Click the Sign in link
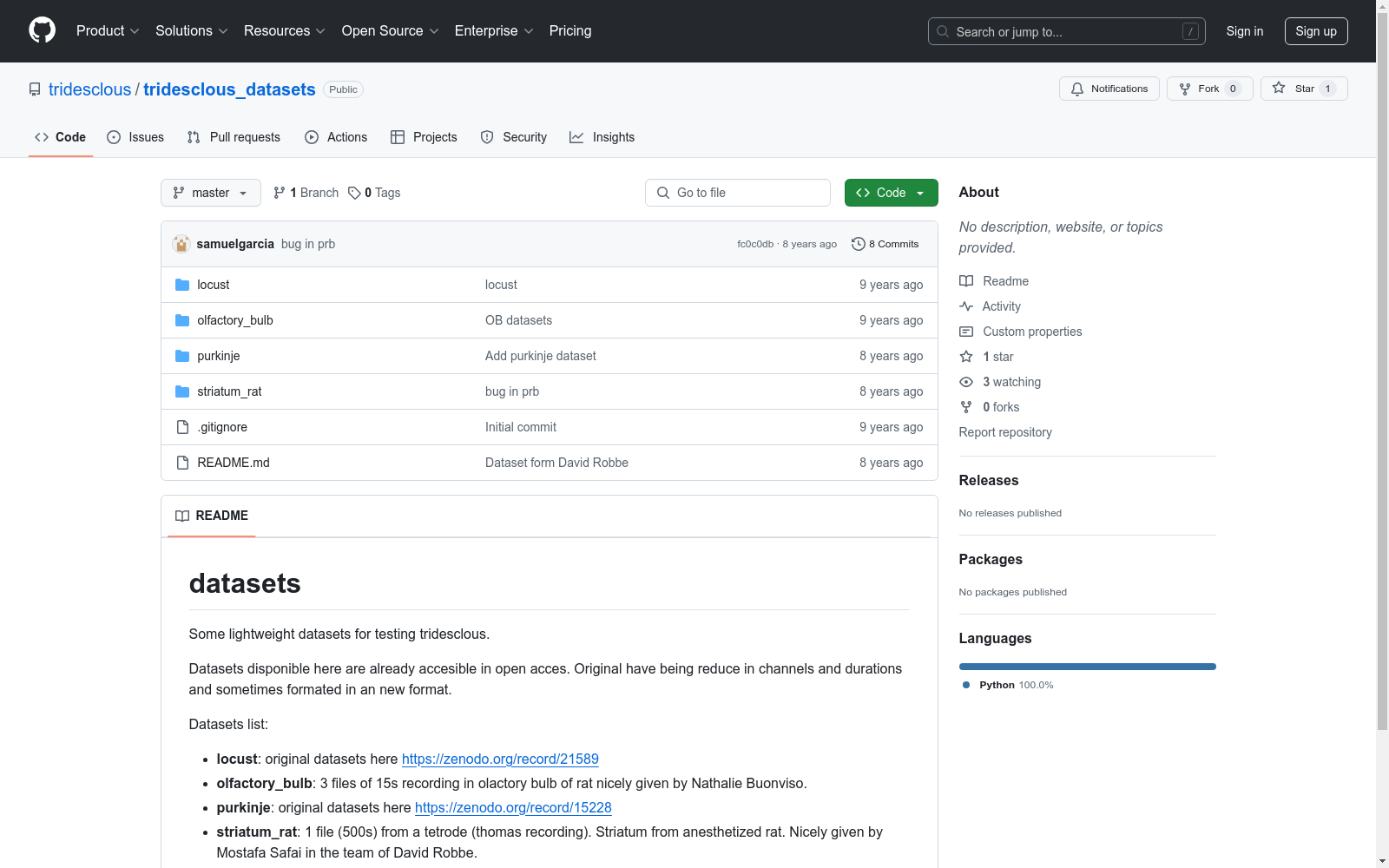Screen dimensions: 1389x868 1245,31
